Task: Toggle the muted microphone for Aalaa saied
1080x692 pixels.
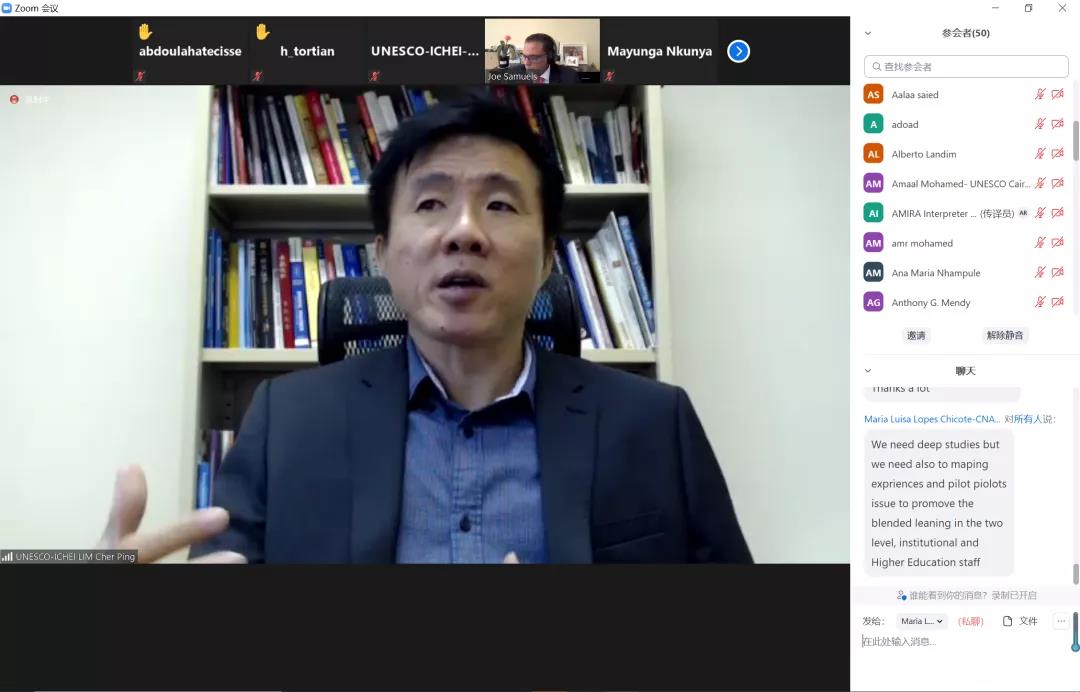Action: (1040, 94)
